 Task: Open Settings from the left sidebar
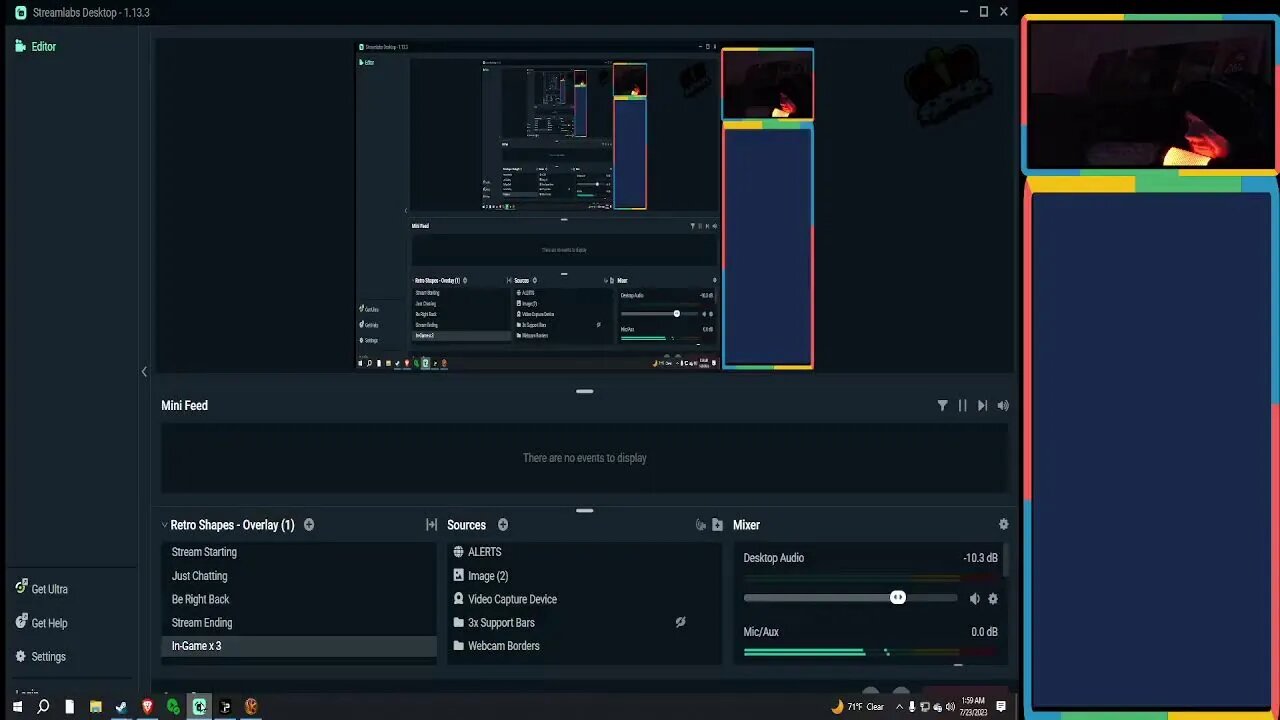41,657
